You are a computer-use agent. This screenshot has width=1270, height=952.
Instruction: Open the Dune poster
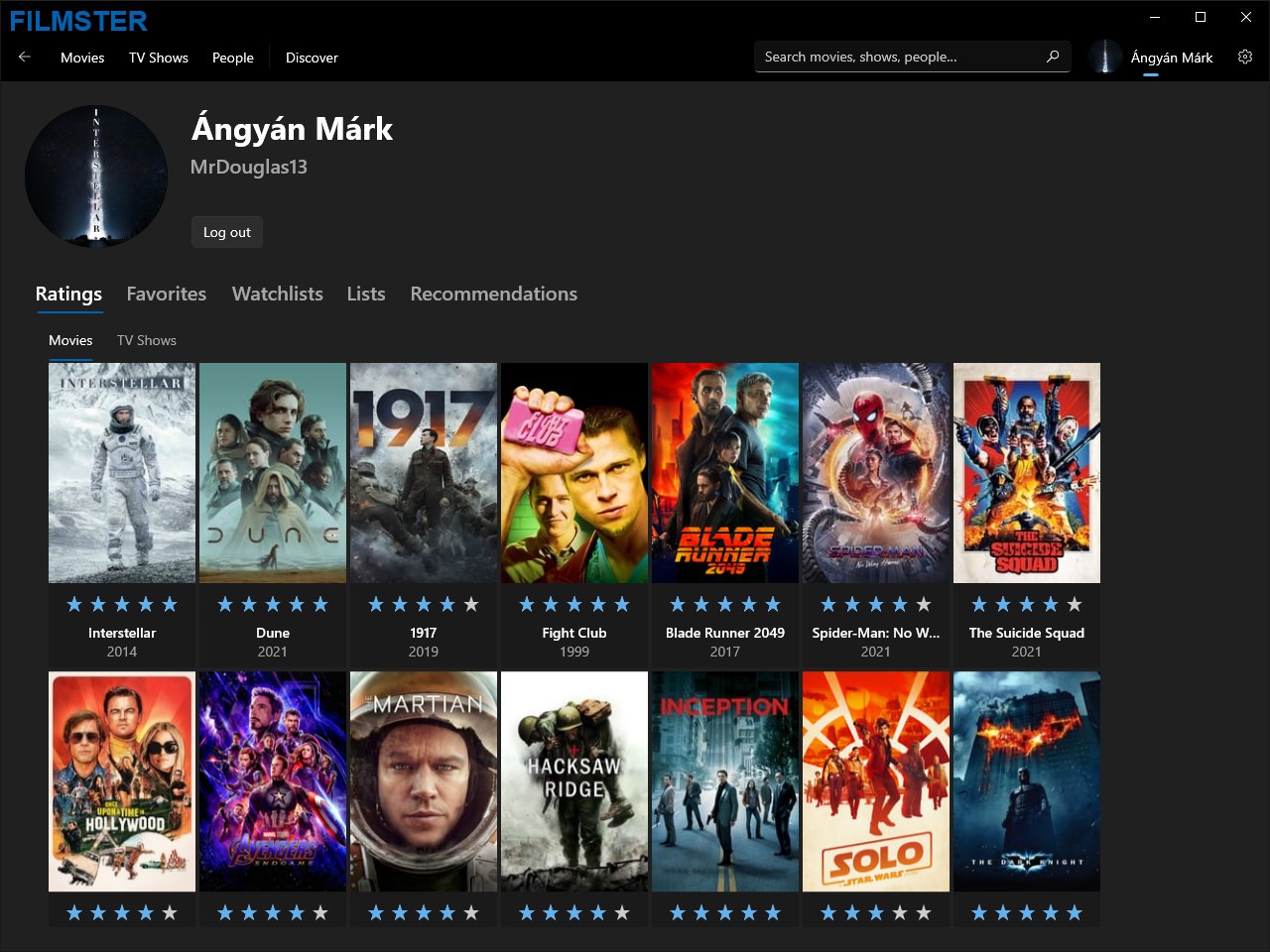click(x=273, y=473)
